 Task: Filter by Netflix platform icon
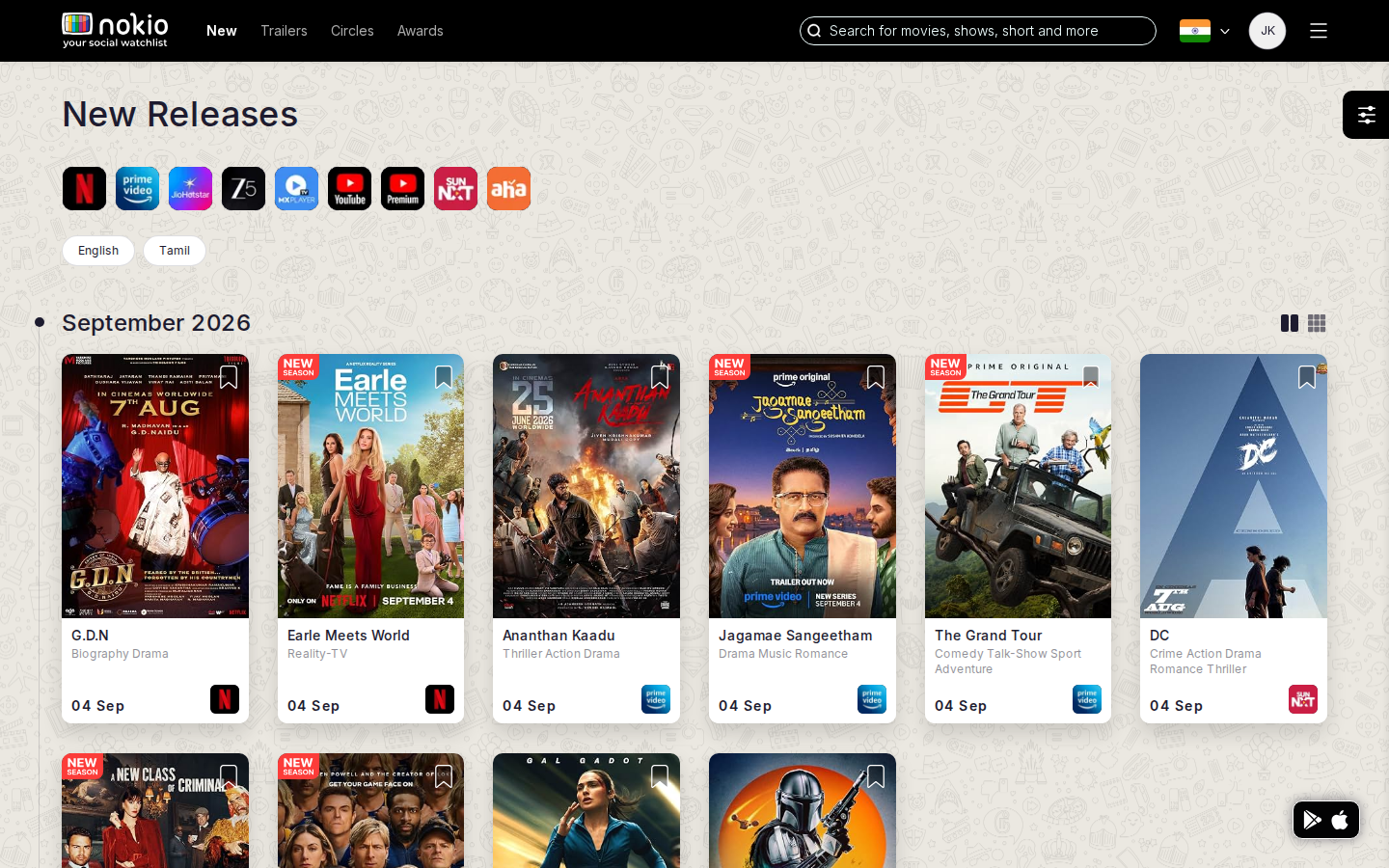coord(84,188)
